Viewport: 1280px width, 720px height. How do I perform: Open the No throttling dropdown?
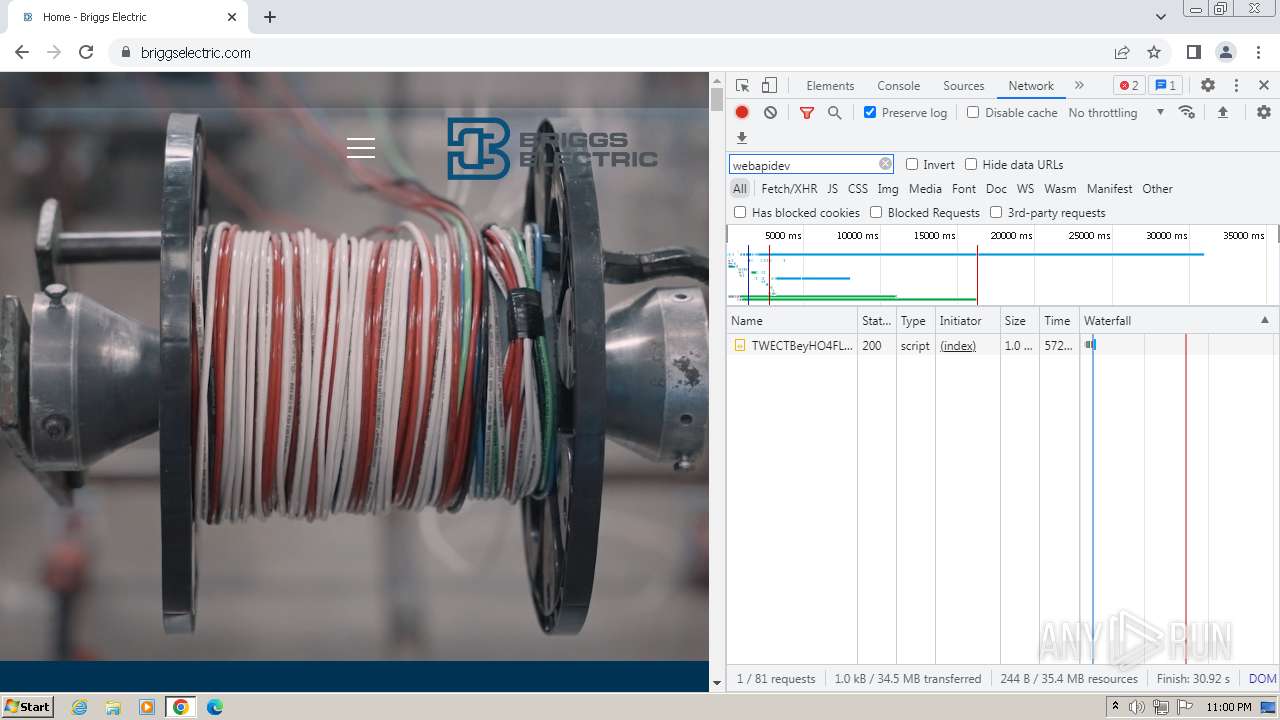[x=1116, y=112]
